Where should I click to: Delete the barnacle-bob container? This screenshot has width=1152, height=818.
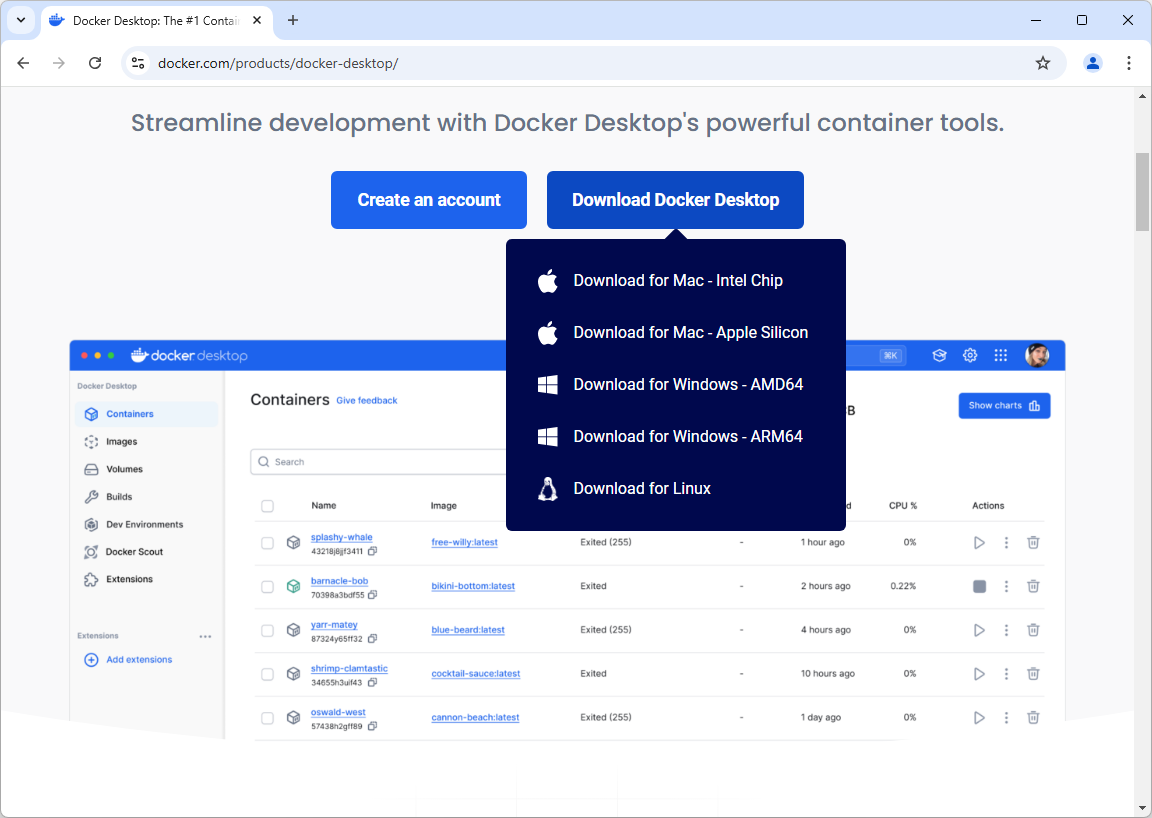[1033, 586]
